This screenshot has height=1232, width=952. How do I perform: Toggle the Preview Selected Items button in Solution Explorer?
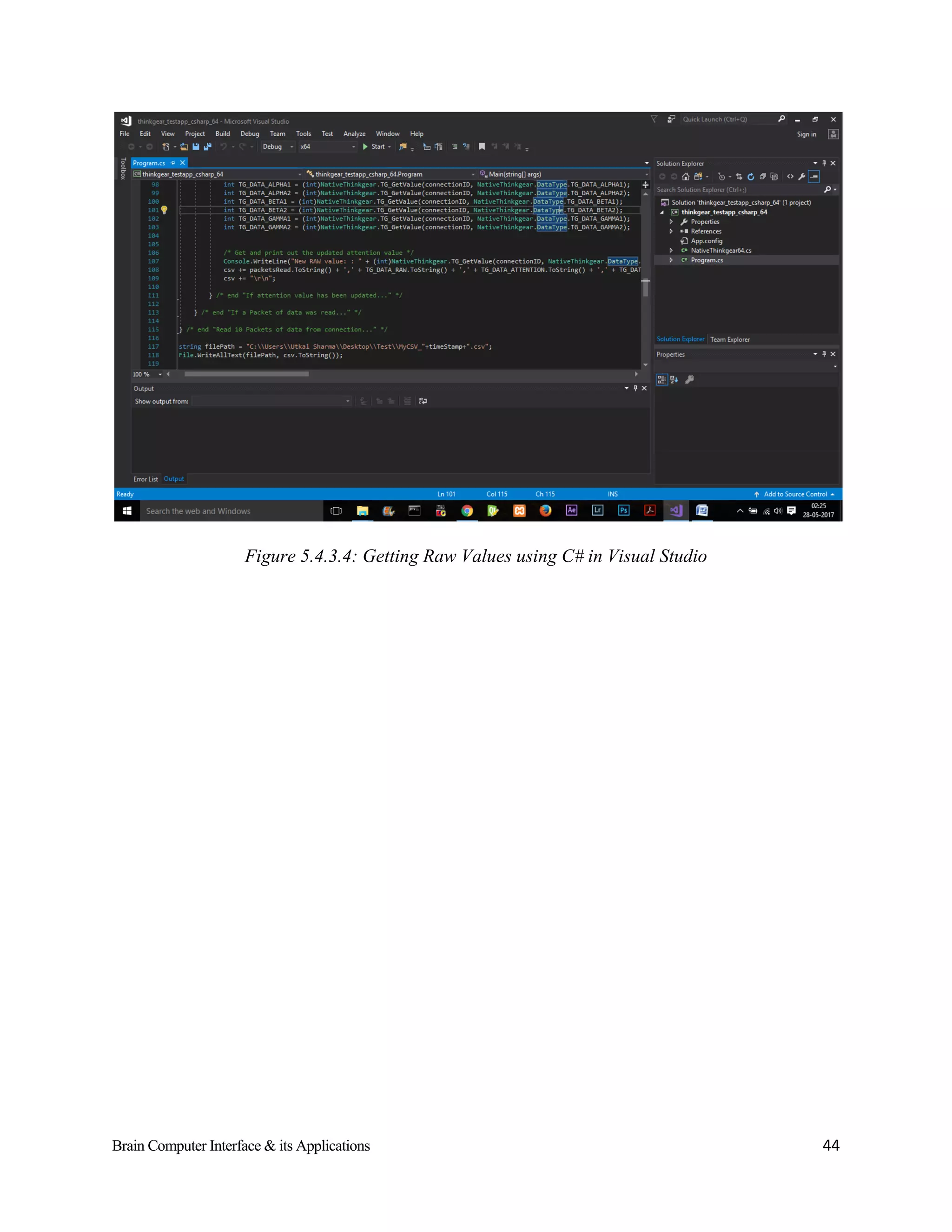tap(814, 177)
